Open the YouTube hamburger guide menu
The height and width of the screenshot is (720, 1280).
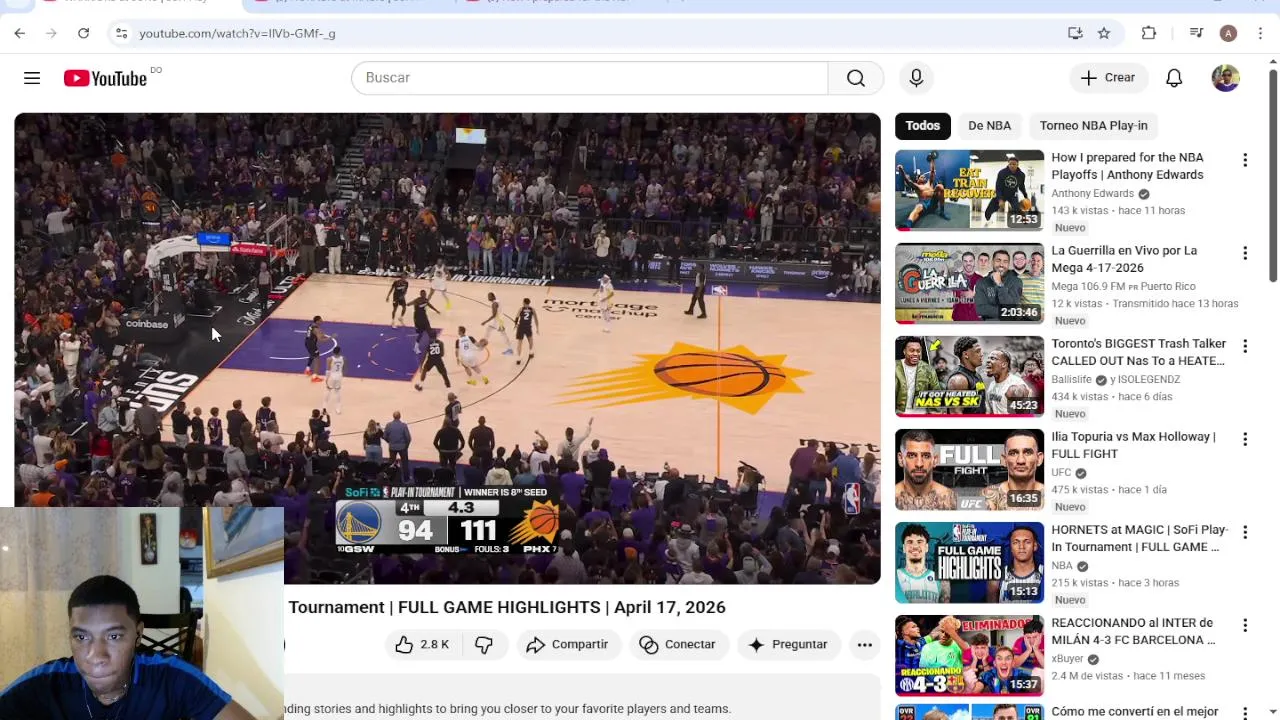[x=32, y=78]
